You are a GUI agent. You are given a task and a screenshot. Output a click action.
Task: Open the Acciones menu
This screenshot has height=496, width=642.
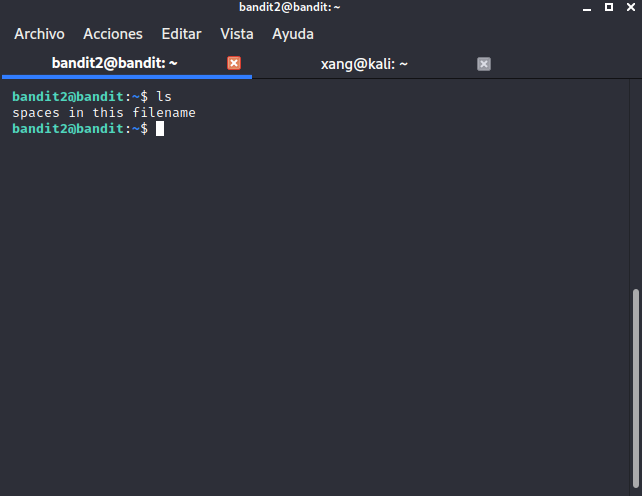point(113,34)
